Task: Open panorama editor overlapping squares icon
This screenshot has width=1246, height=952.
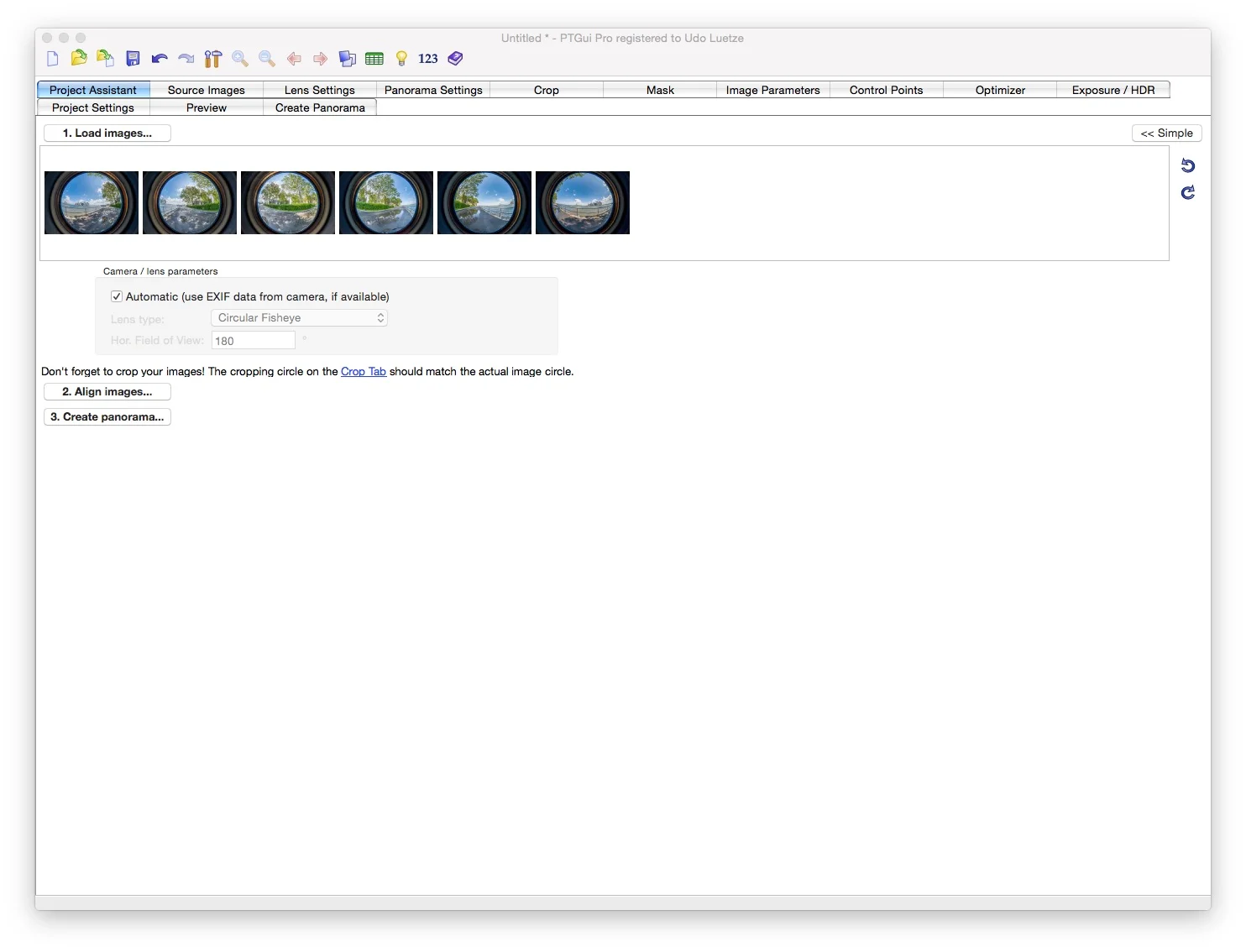Action: coord(348,59)
